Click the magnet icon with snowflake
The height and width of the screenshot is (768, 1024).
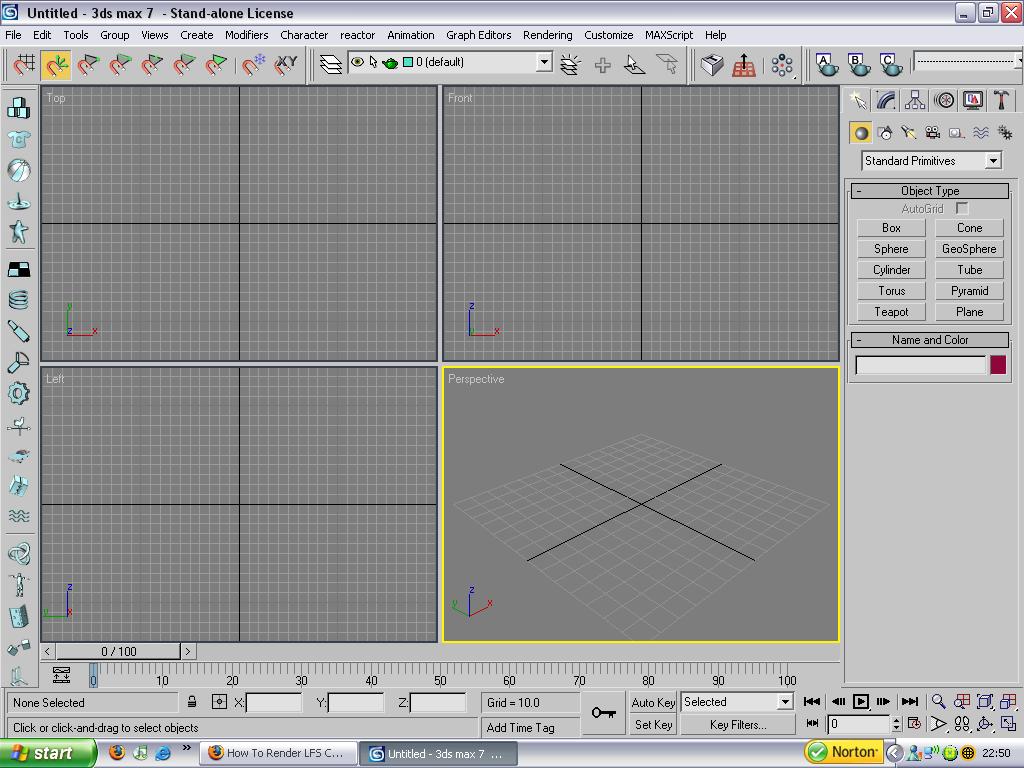point(253,64)
